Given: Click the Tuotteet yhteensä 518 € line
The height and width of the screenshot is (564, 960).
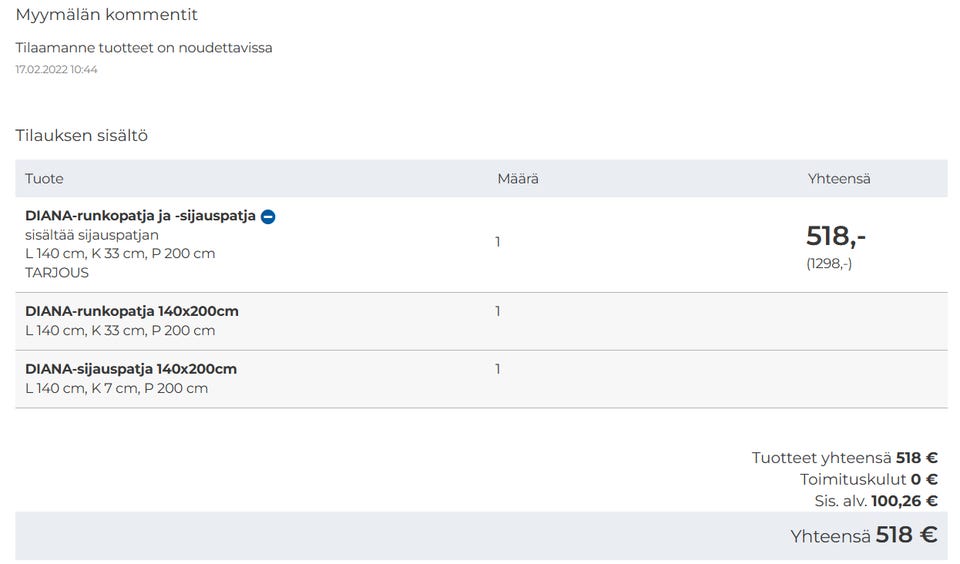Looking at the screenshot, I should 844,458.
